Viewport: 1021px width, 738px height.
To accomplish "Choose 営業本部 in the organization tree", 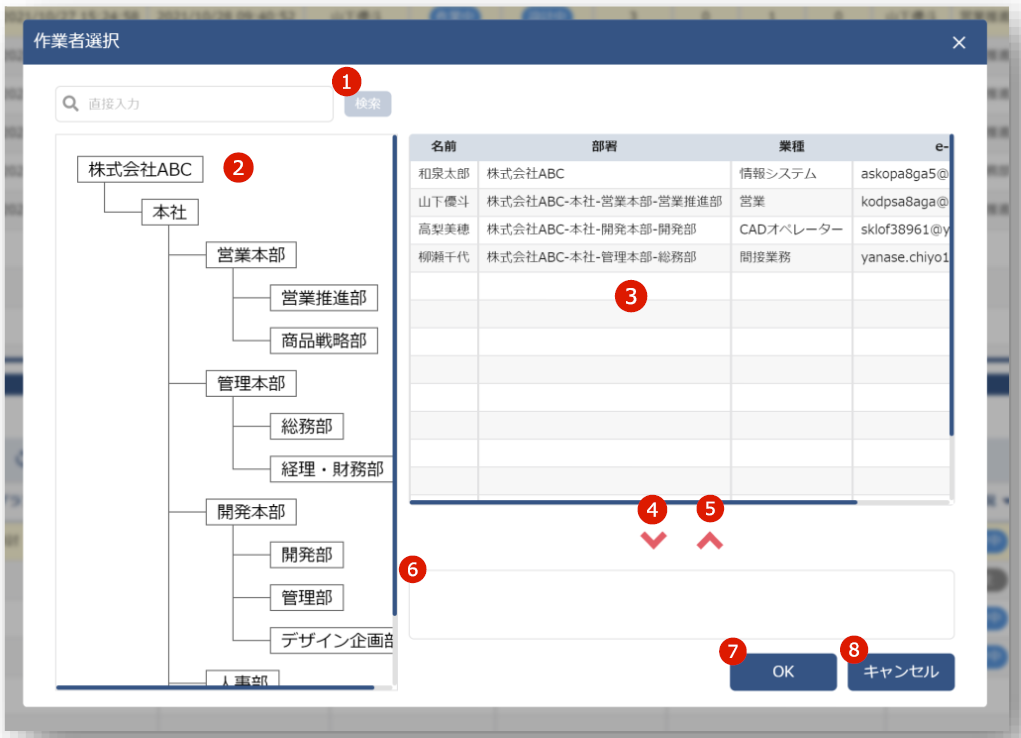I will pyautogui.click(x=251, y=255).
